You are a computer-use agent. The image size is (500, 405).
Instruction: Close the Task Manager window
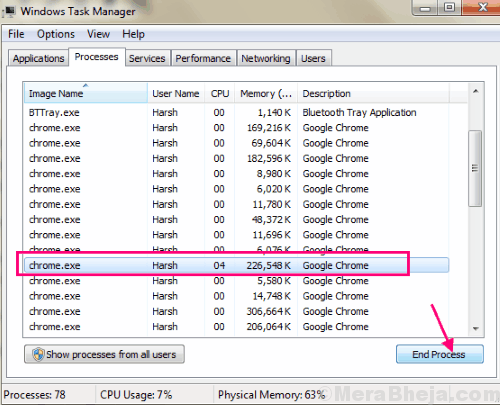tap(482, 8)
